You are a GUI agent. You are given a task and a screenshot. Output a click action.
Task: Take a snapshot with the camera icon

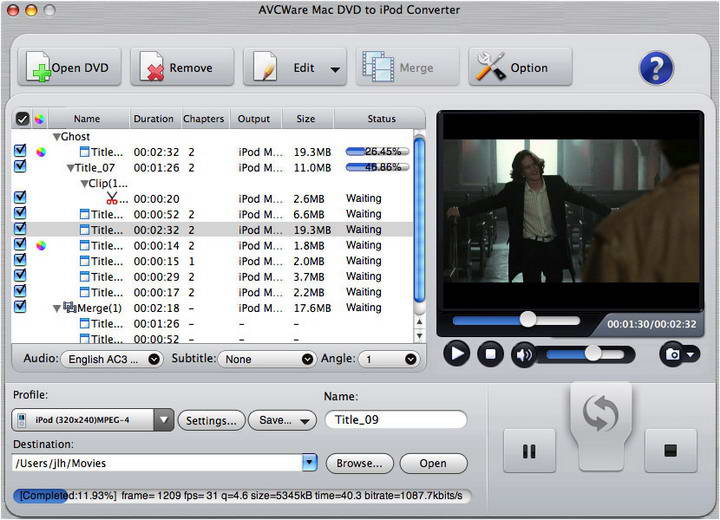point(673,354)
